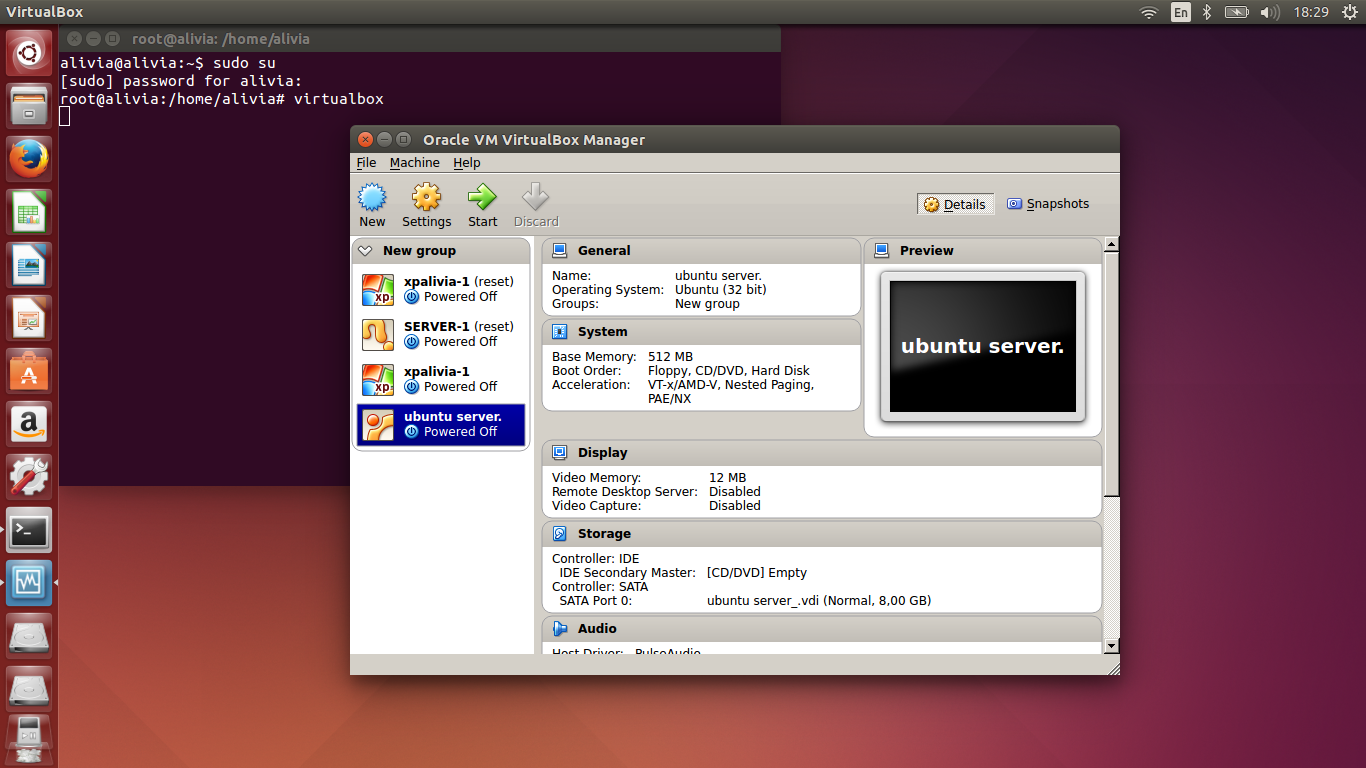Viewport: 1366px width, 768px height.
Task: Click the SERVER-1 (reset) machine icon
Action: point(378,335)
